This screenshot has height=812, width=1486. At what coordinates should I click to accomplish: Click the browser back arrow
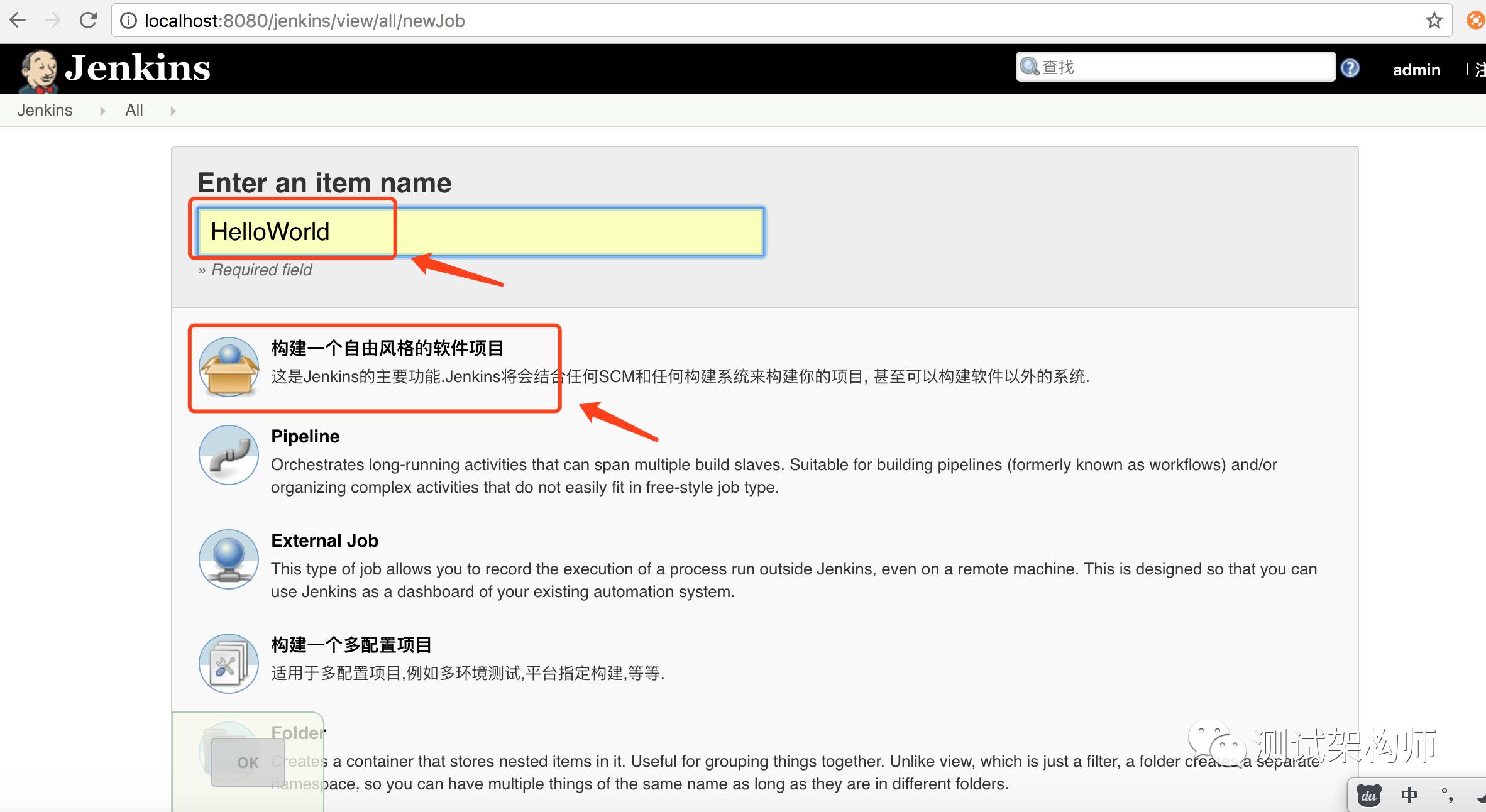pyautogui.click(x=18, y=21)
